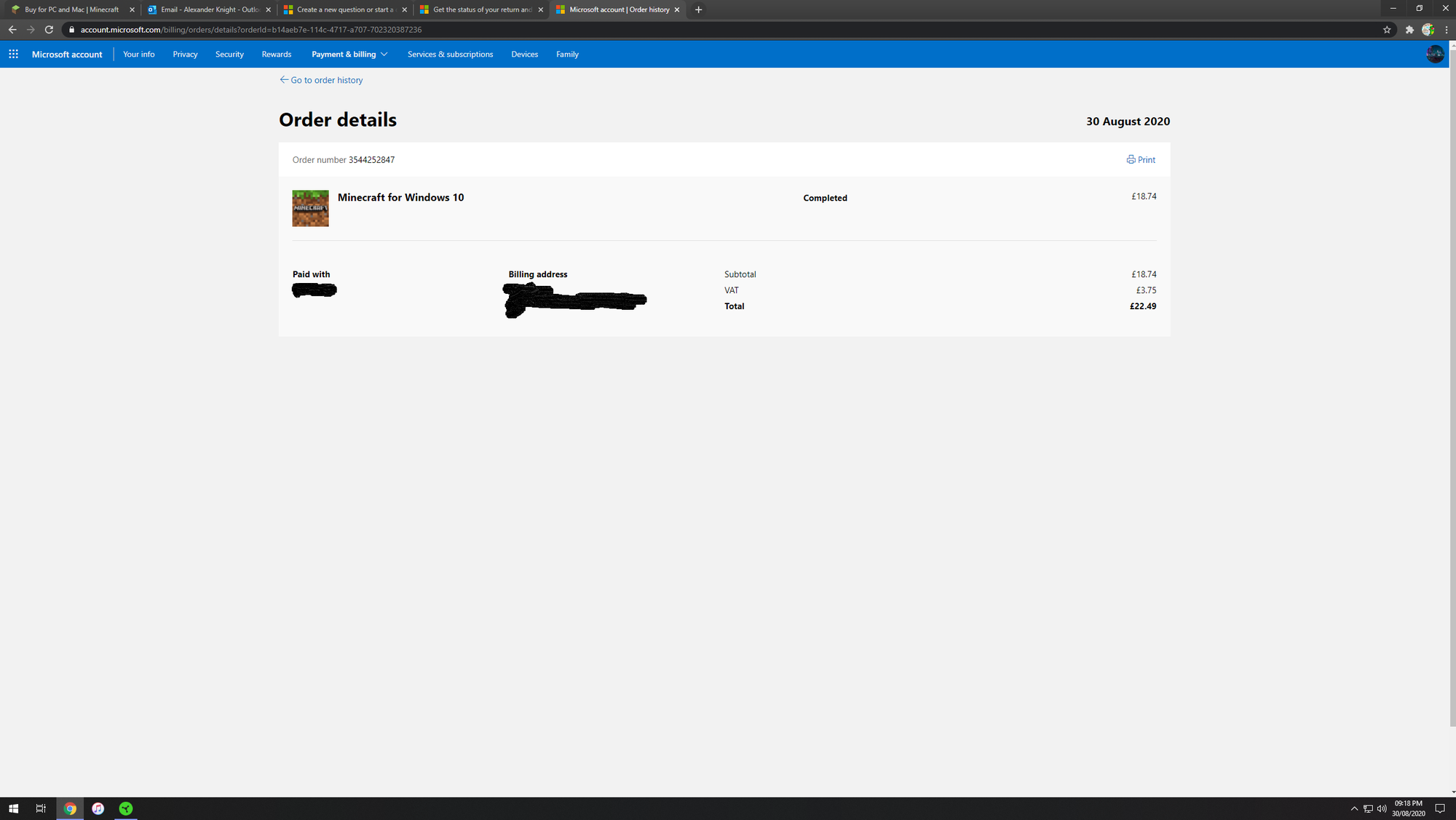The image size is (1456, 820).
Task: Select the Microsoft account Order history tab
Action: 618,9
